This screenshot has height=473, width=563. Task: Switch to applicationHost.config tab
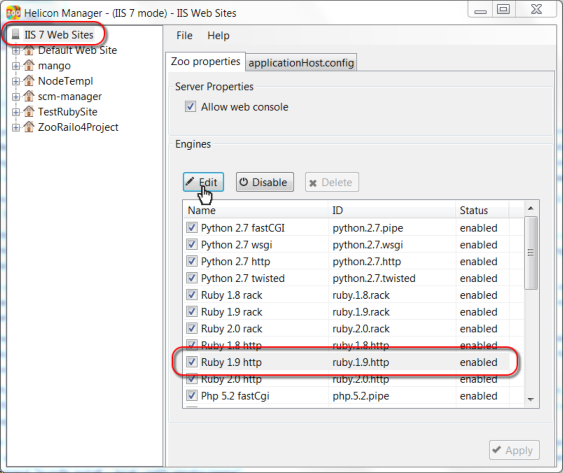[x=301, y=63]
